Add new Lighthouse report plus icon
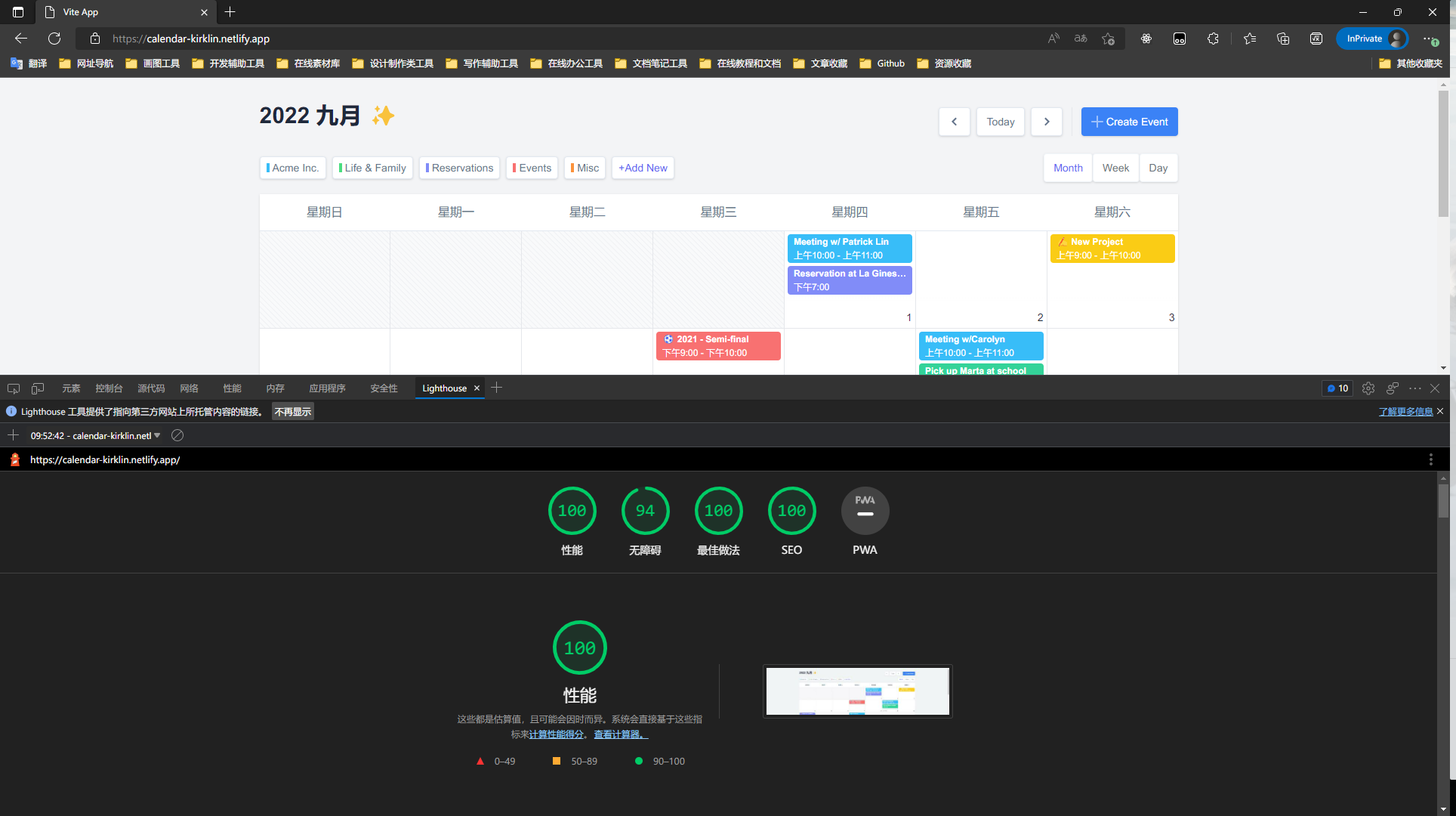Screen dimensions: 1456x816 pos(13,435)
